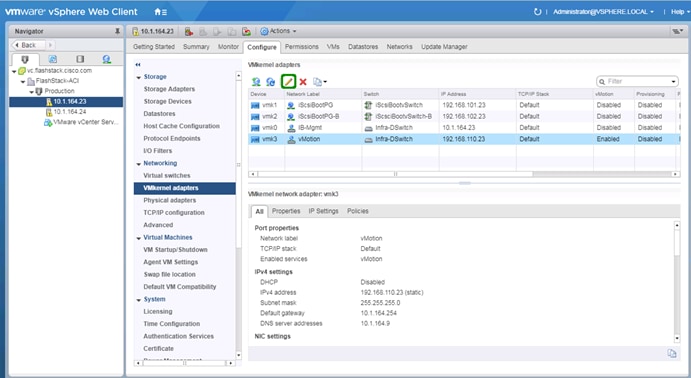Collapse the configure side menu double arrow
The image size is (691, 378).
(138, 64)
